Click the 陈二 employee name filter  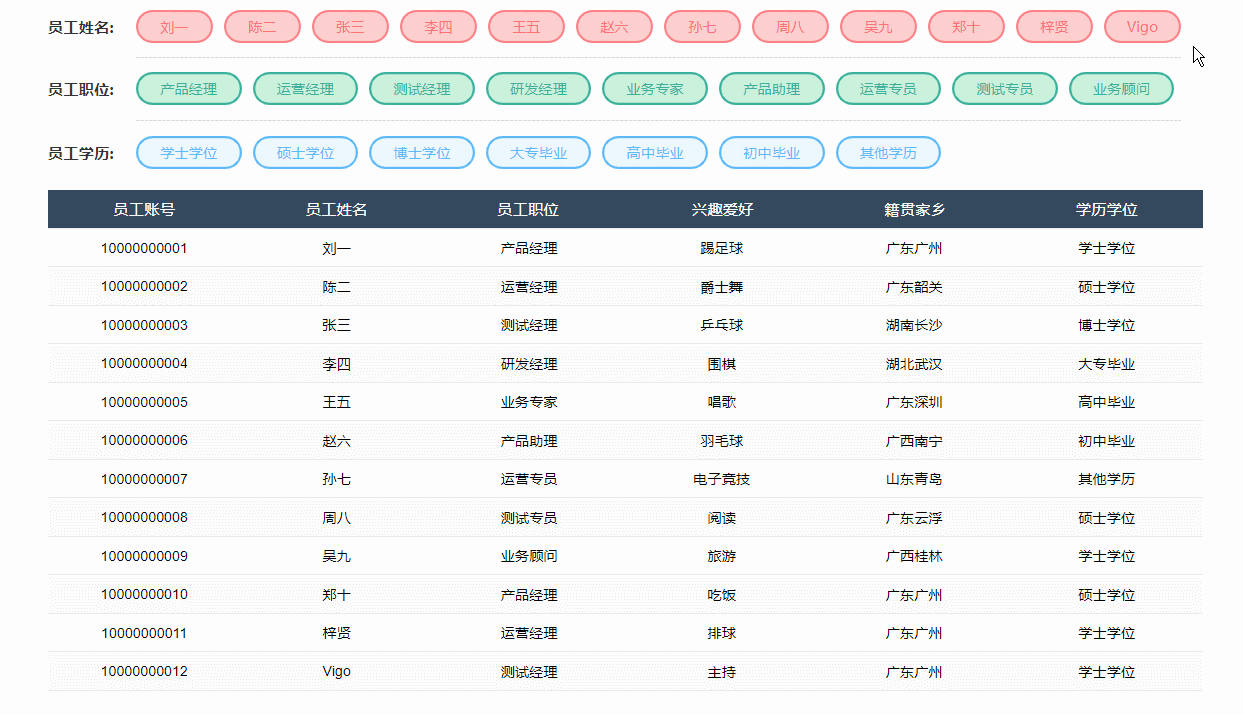[x=262, y=26]
